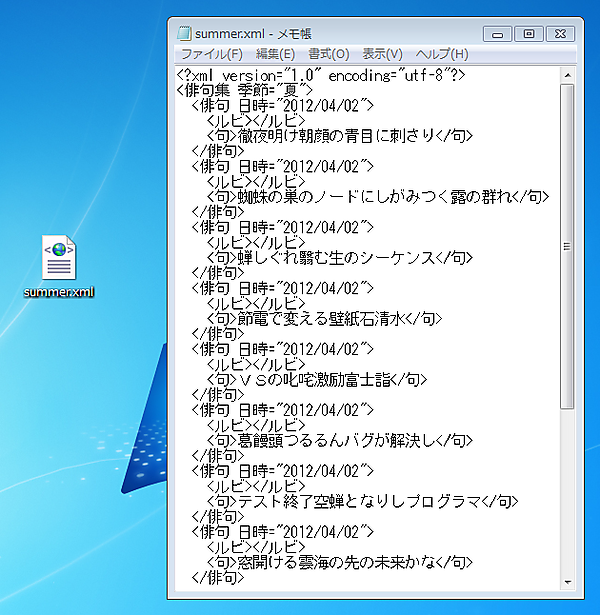
Task: Open the 表示(V) menu
Action: click(x=382, y=54)
